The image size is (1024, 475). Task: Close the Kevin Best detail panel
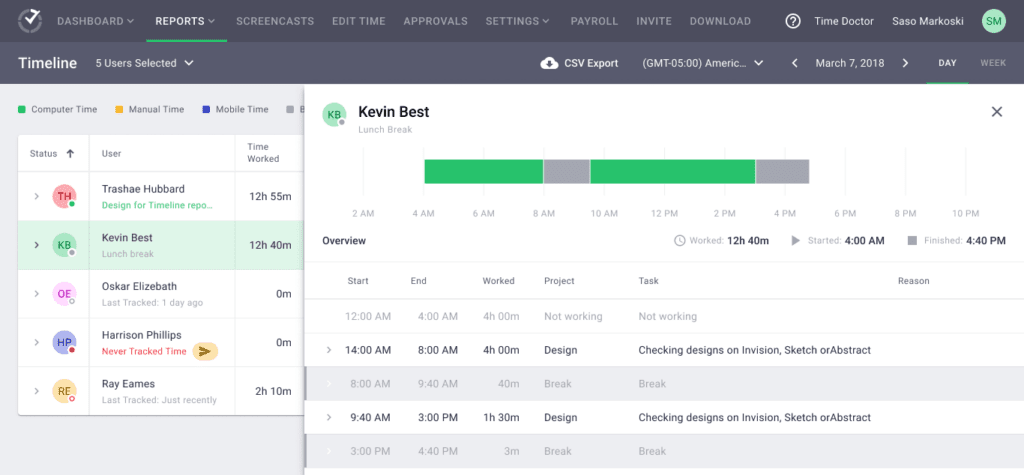click(996, 112)
